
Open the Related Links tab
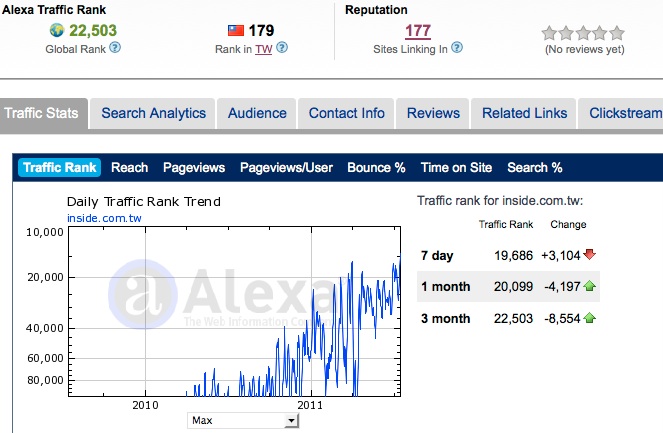[x=524, y=113]
